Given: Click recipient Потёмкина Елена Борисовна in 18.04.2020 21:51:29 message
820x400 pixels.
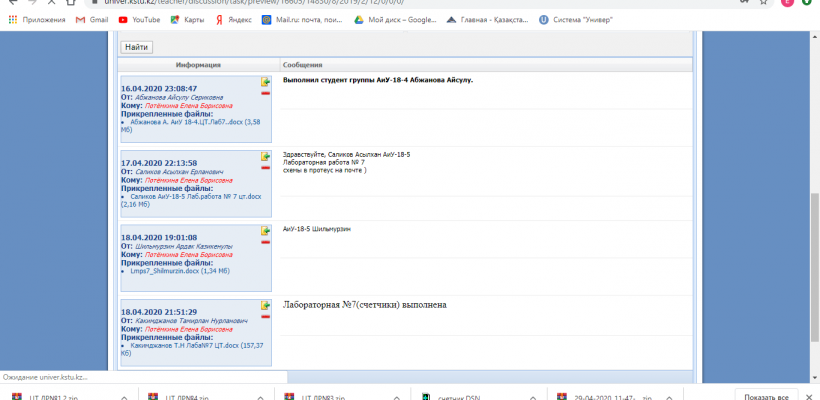Looking at the screenshot, I should (x=188, y=329).
